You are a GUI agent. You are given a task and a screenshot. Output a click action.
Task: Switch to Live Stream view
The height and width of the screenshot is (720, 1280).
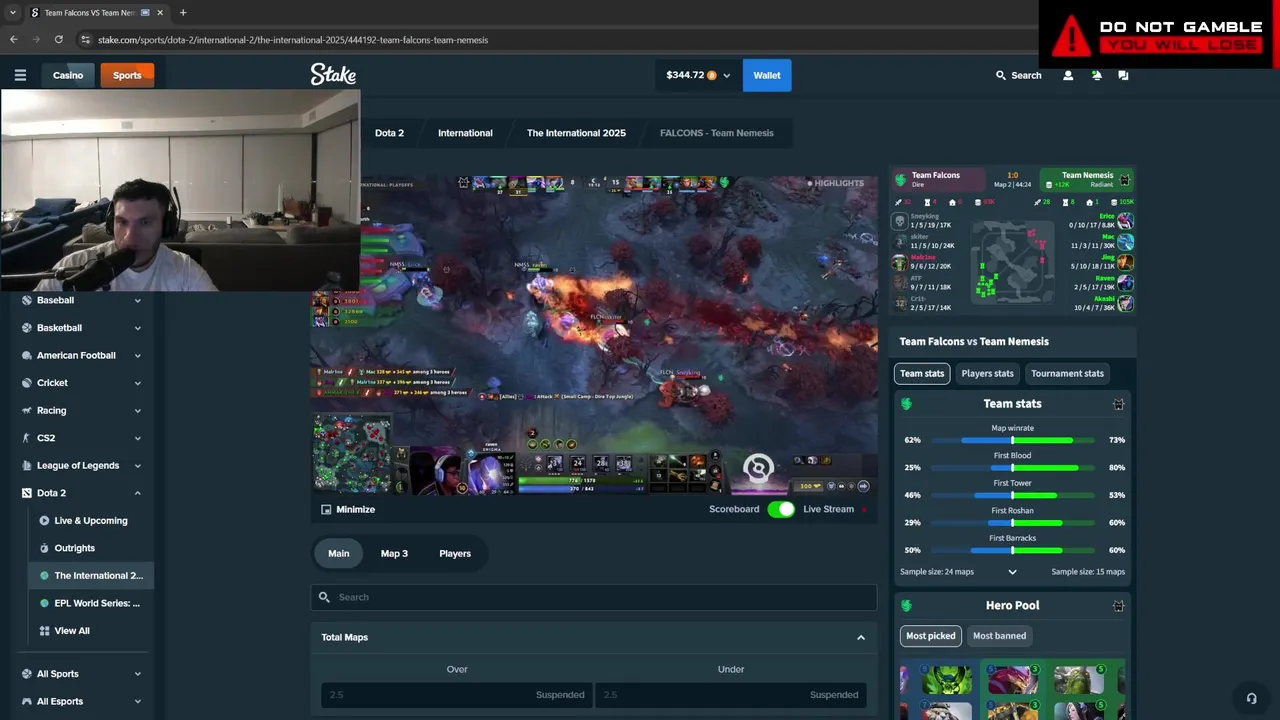[x=828, y=509]
